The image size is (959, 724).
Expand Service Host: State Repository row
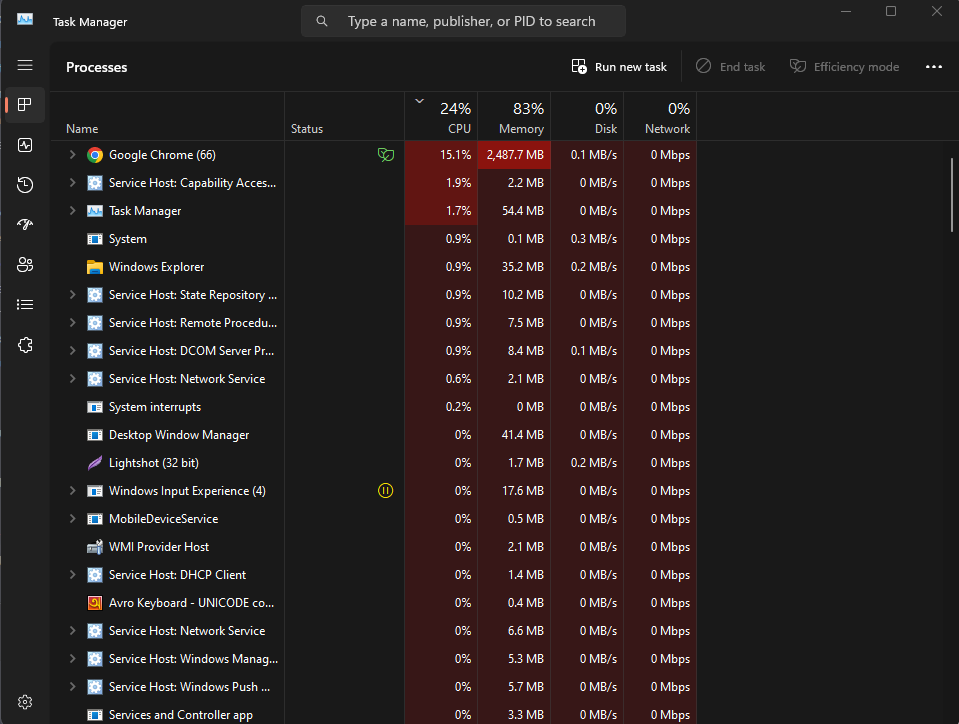click(x=72, y=295)
